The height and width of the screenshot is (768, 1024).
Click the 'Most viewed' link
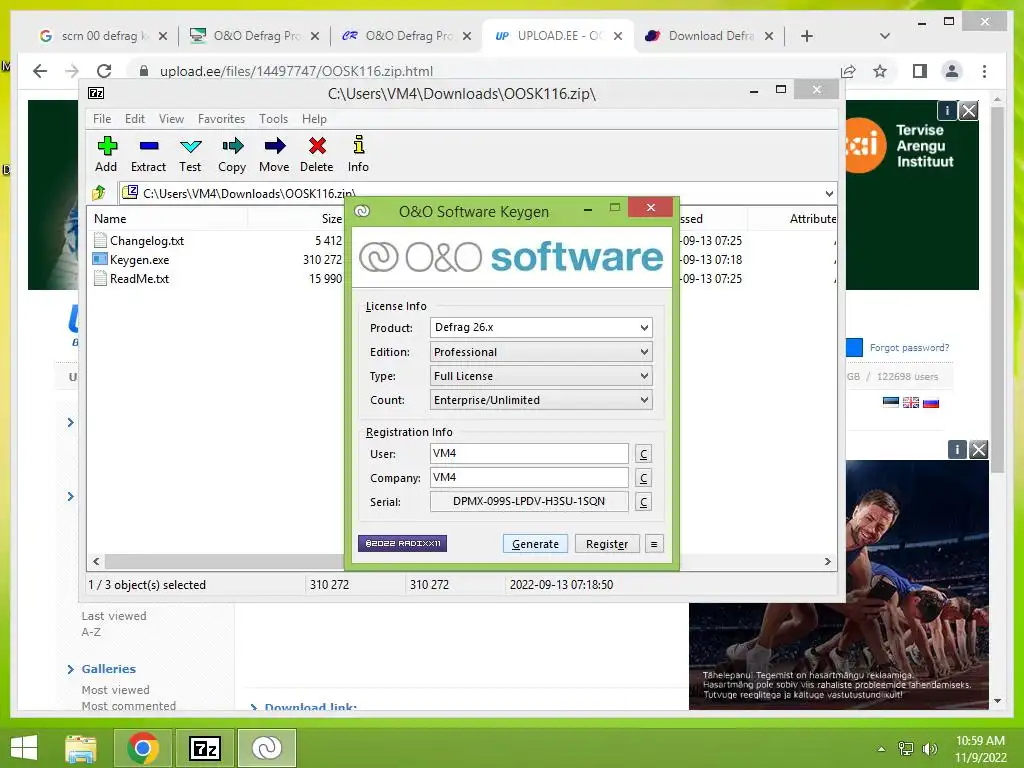click(x=116, y=690)
